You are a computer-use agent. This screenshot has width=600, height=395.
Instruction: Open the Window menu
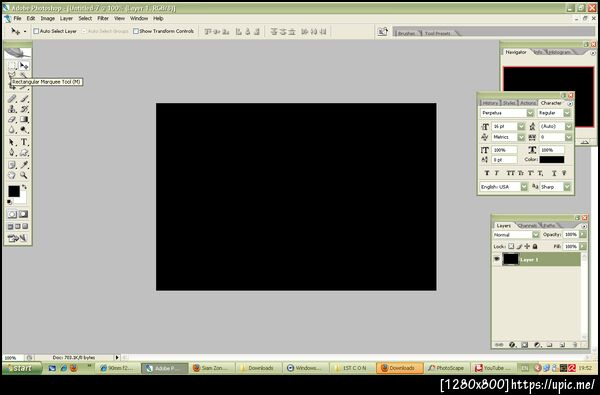(139, 18)
